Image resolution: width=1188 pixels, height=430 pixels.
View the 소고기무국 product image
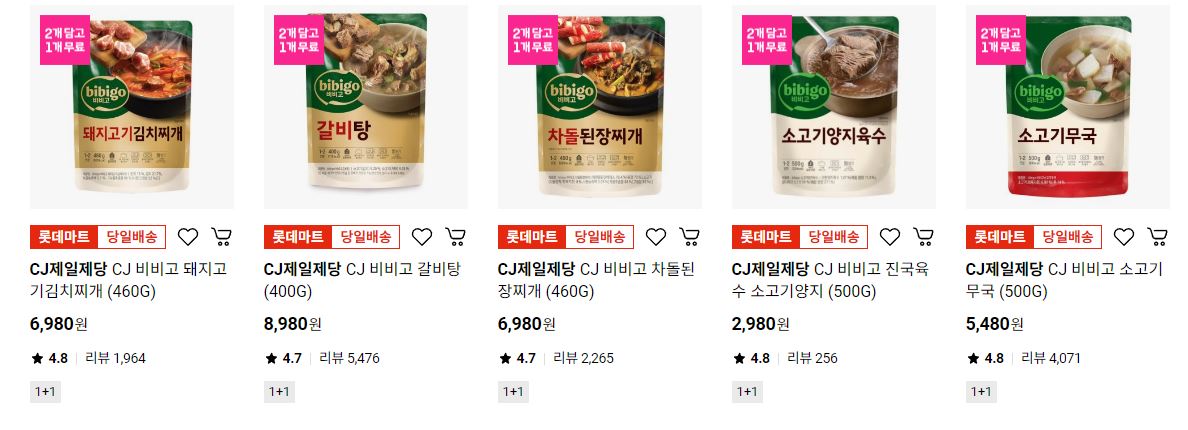point(1068,107)
